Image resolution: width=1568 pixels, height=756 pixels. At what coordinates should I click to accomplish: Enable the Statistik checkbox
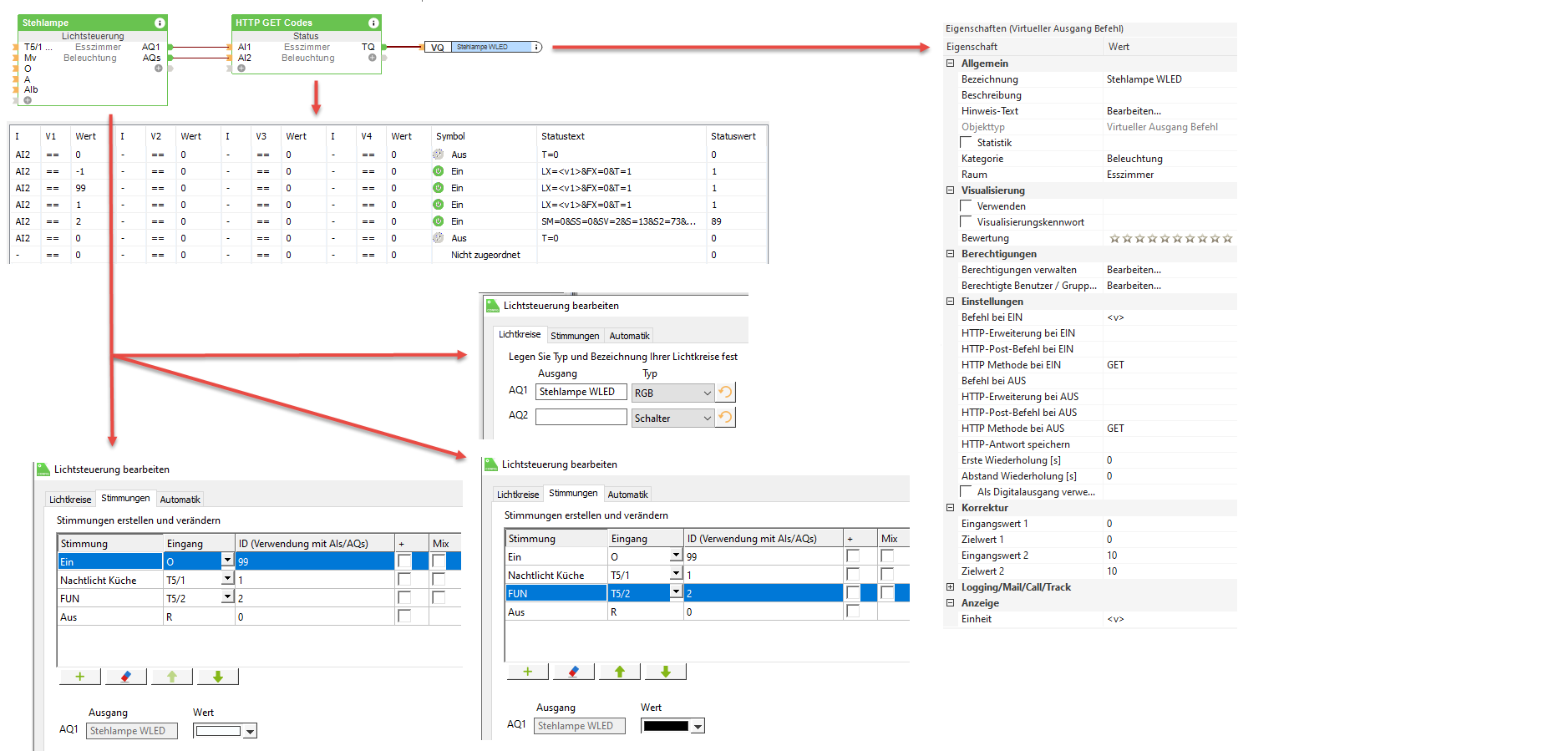click(967, 142)
